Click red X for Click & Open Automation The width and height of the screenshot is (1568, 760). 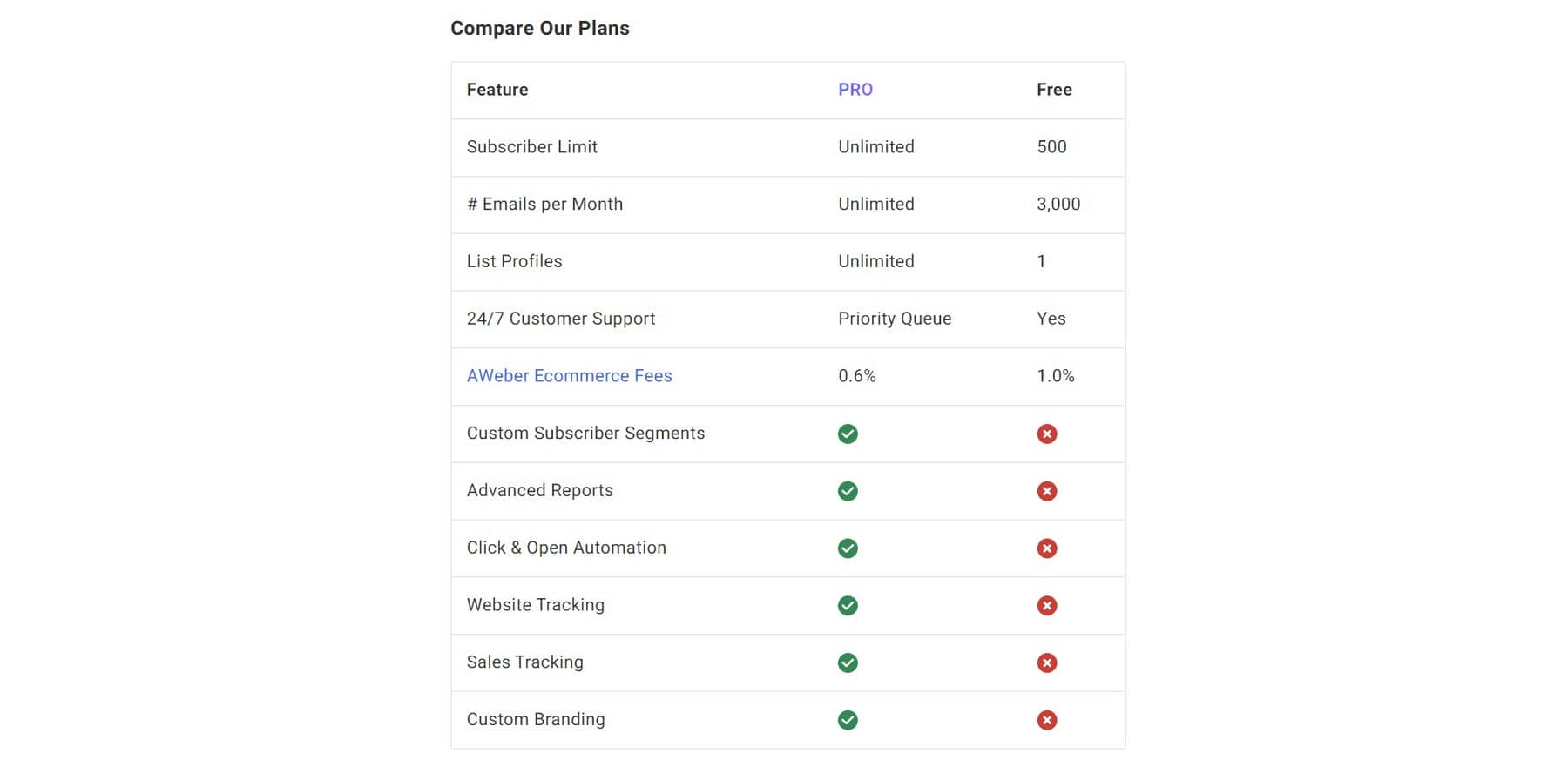(x=1047, y=548)
